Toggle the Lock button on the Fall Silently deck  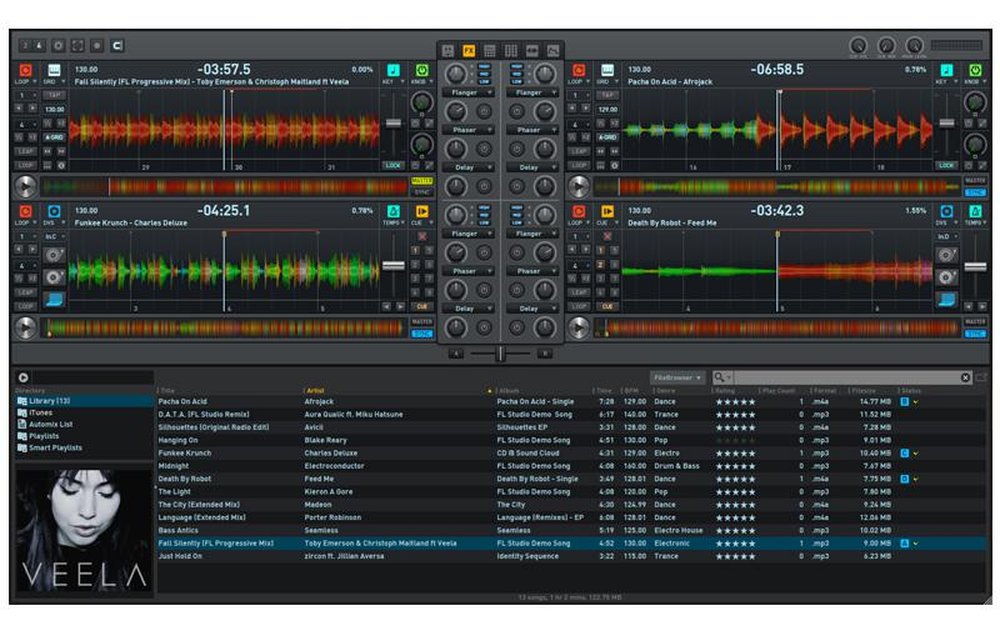click(393, 165)
